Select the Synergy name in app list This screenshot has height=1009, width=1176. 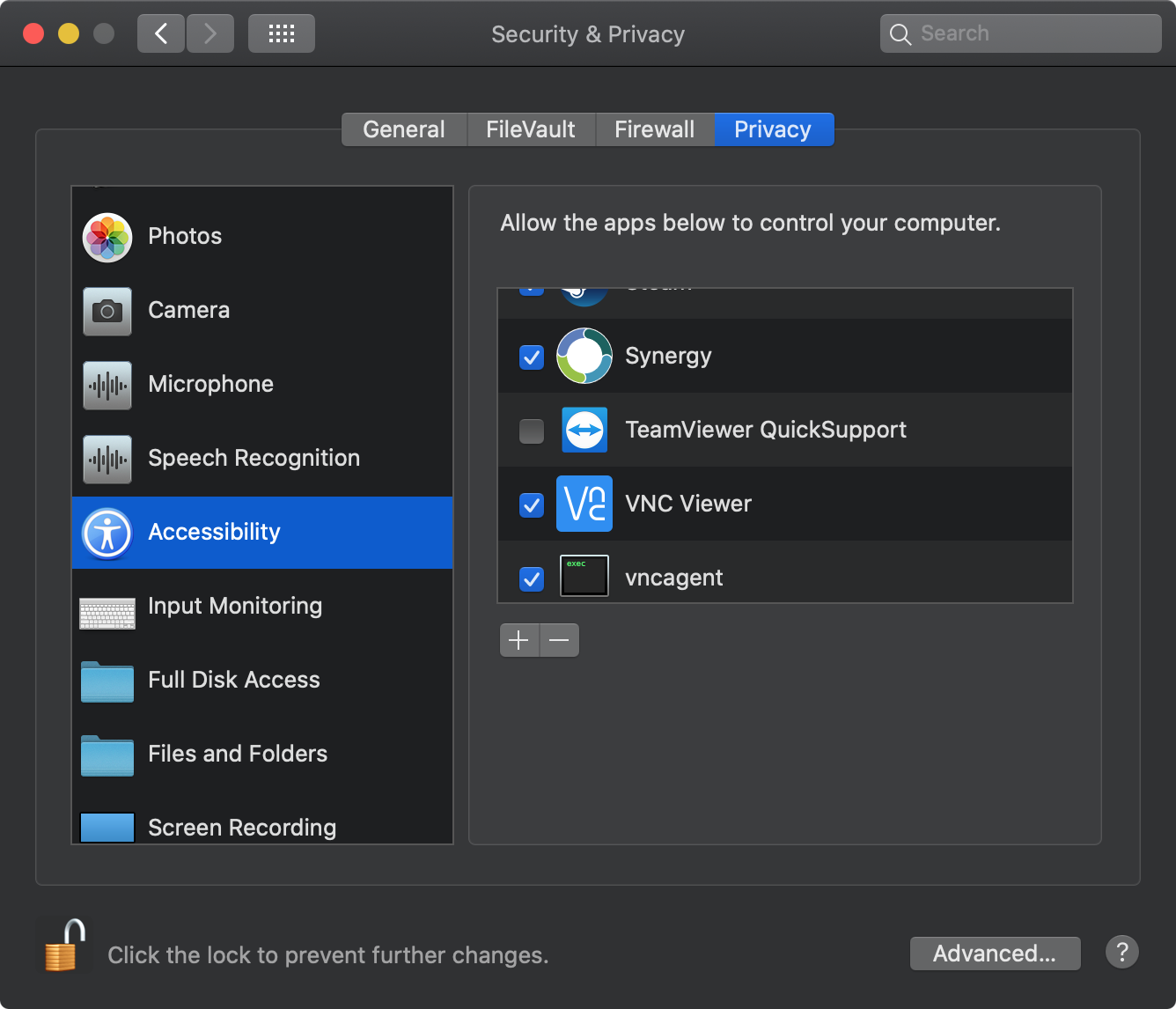coord(668,357)
